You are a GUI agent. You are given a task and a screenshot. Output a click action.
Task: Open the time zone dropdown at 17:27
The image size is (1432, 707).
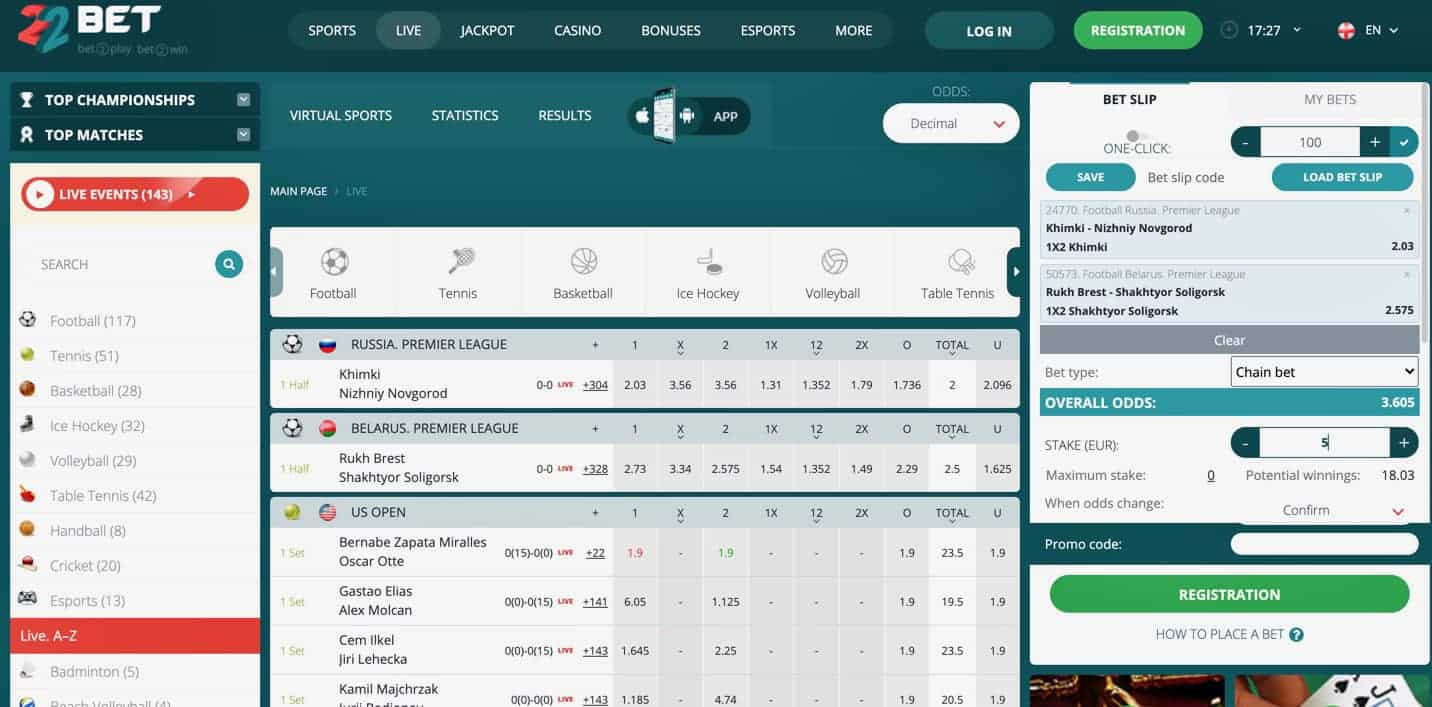(x=1297, y=30)
